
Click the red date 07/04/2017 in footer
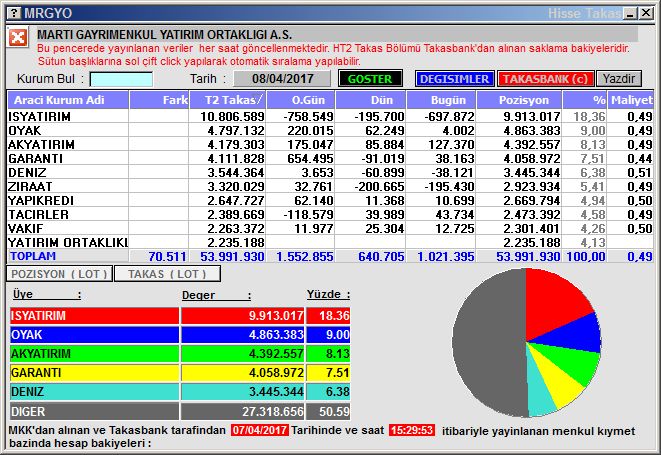tap(260, 430)
